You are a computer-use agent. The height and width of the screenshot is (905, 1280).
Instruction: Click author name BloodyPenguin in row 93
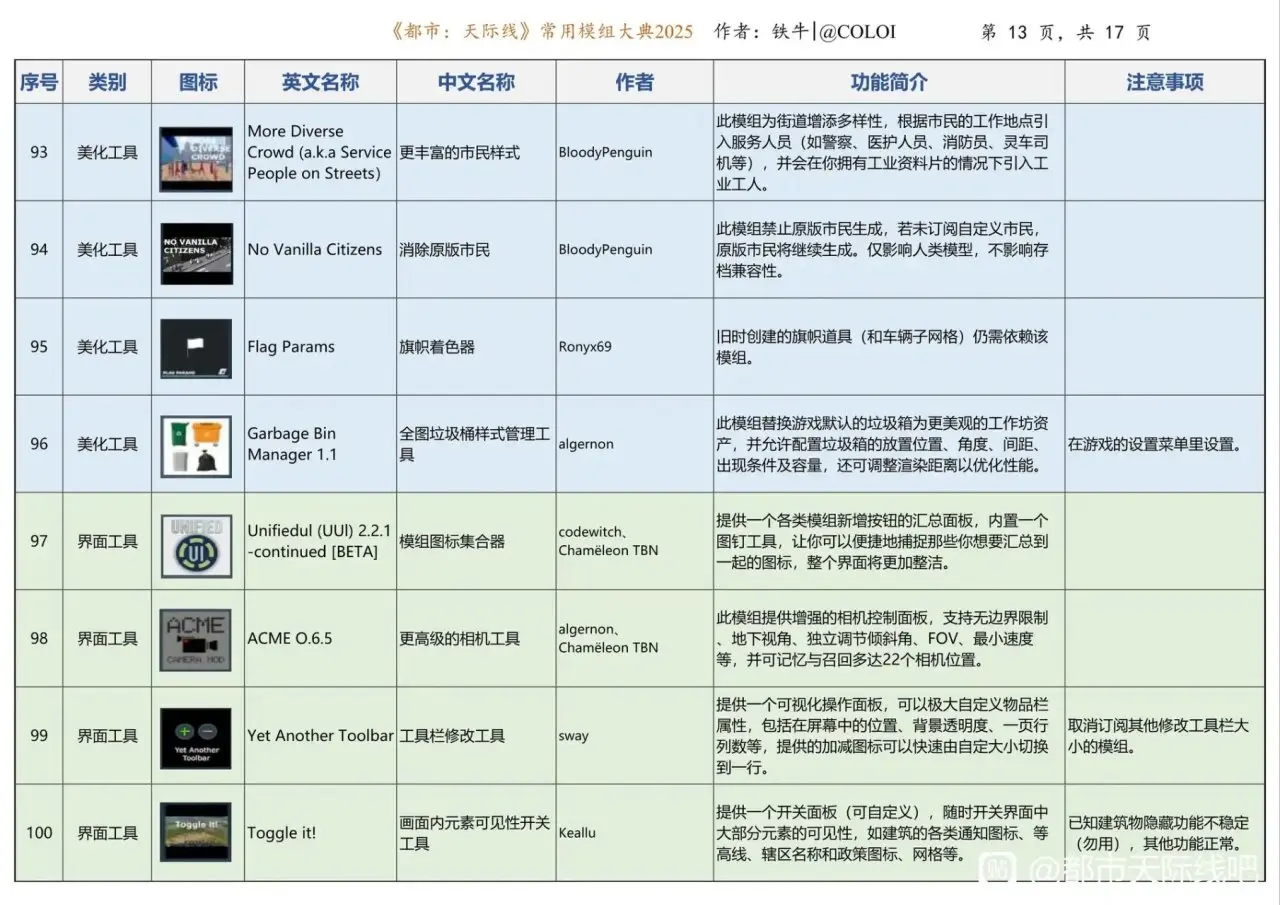click(x=605, y=152)
